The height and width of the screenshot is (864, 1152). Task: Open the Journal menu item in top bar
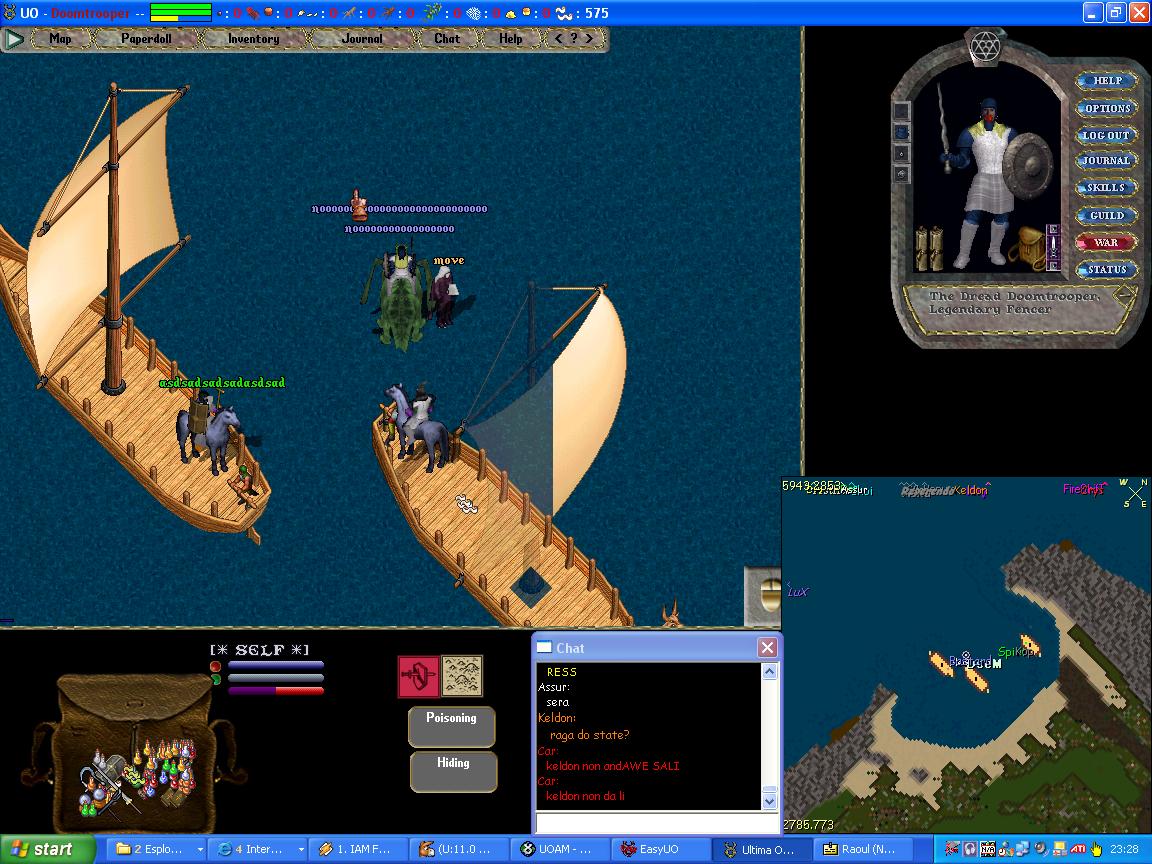tap(362, 39)
